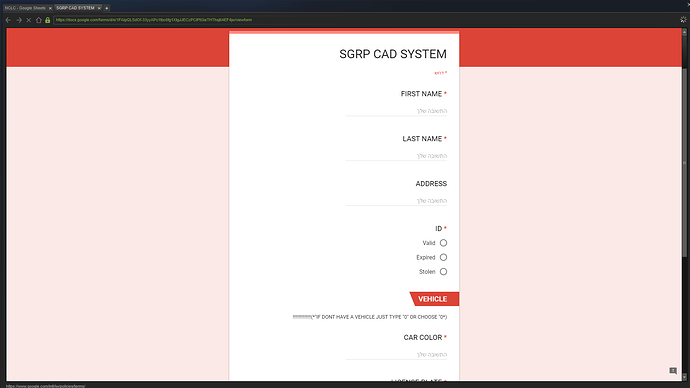The width and height of the screenshot is (690, 388).
Task: Go back with the browser back arrow
Action: [8, 20]
